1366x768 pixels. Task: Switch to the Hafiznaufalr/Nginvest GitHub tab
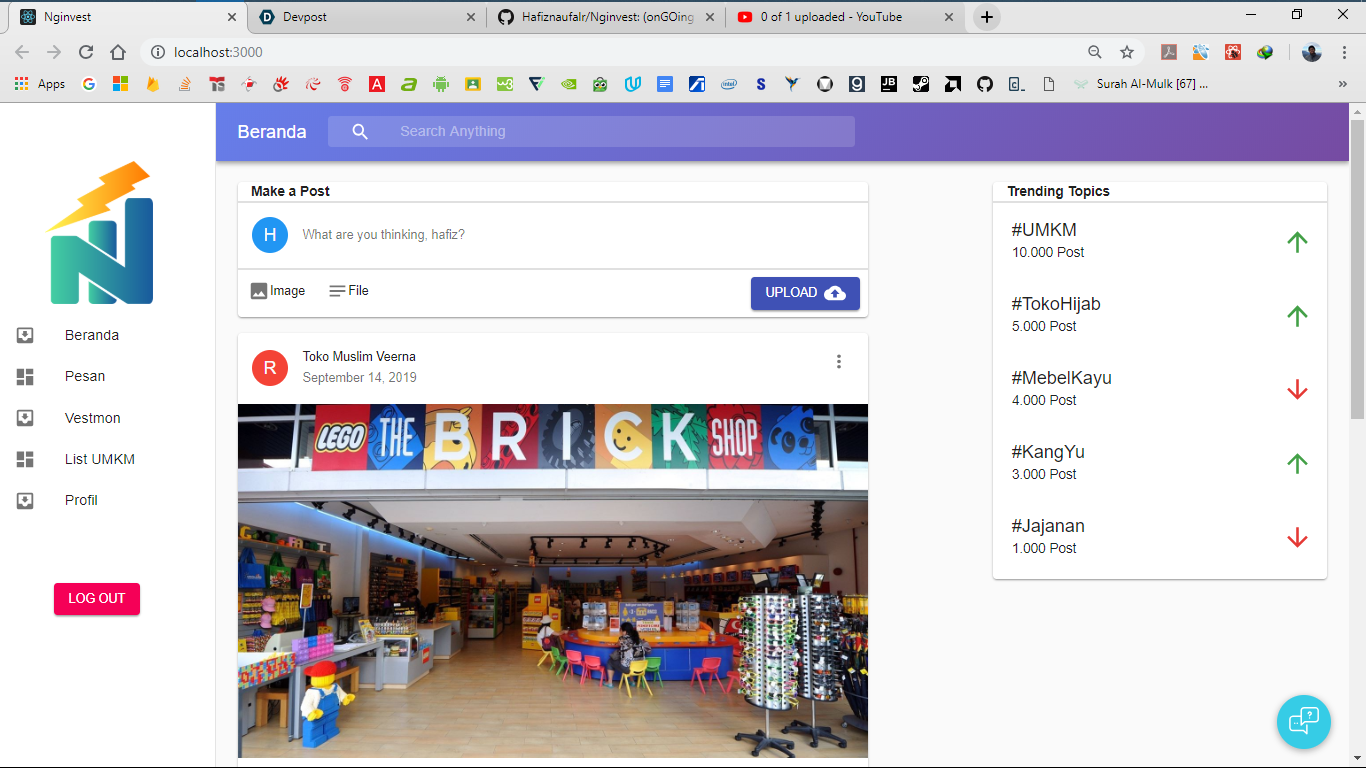tap(607, 17)
